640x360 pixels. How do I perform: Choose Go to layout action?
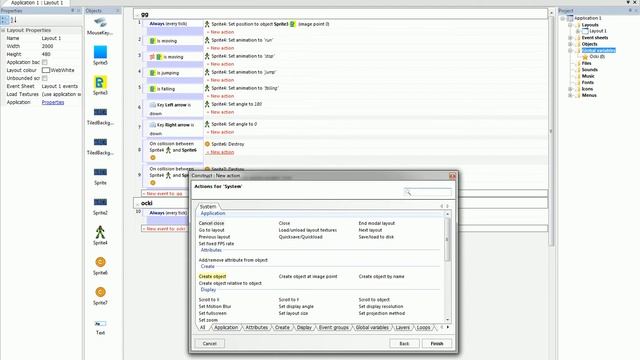pos(211,230)
